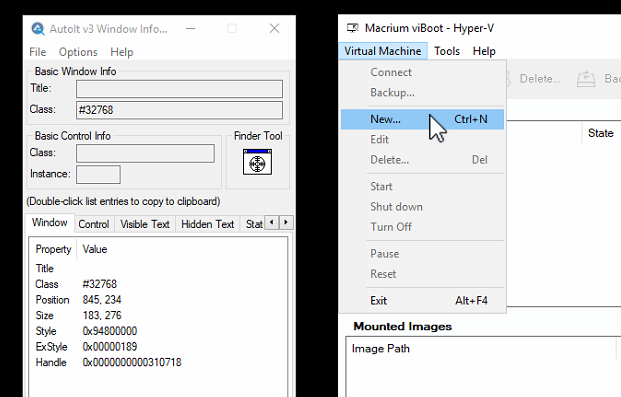
Task: Choose Exit from the Virtual Machine menu
Action: 423,301
